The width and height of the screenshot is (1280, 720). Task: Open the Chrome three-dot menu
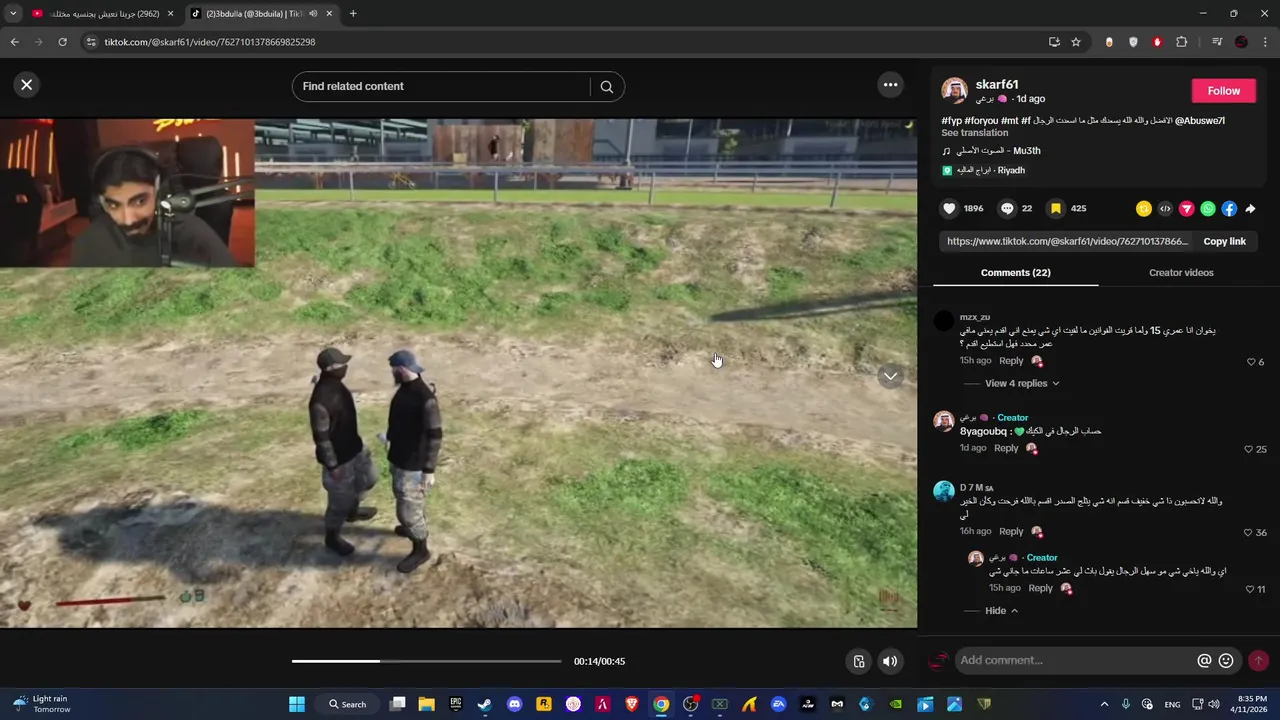coord(1265,42)
